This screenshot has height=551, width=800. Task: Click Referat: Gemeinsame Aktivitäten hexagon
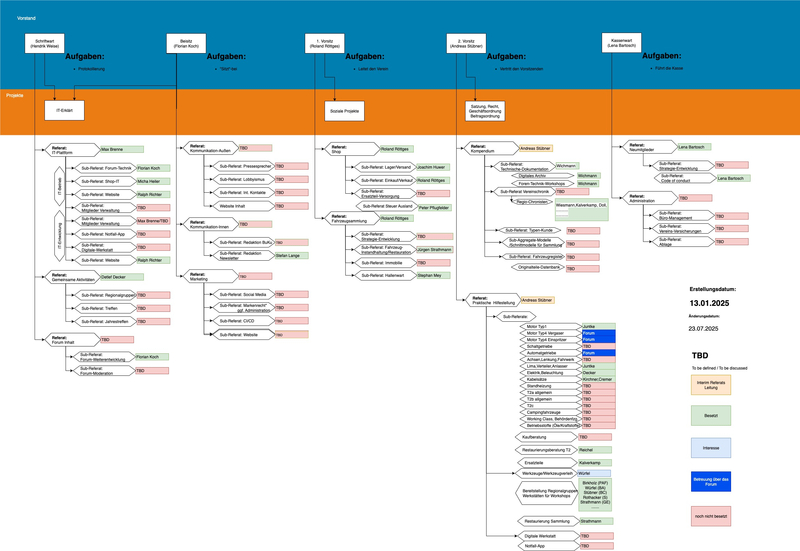pos(73,277)
